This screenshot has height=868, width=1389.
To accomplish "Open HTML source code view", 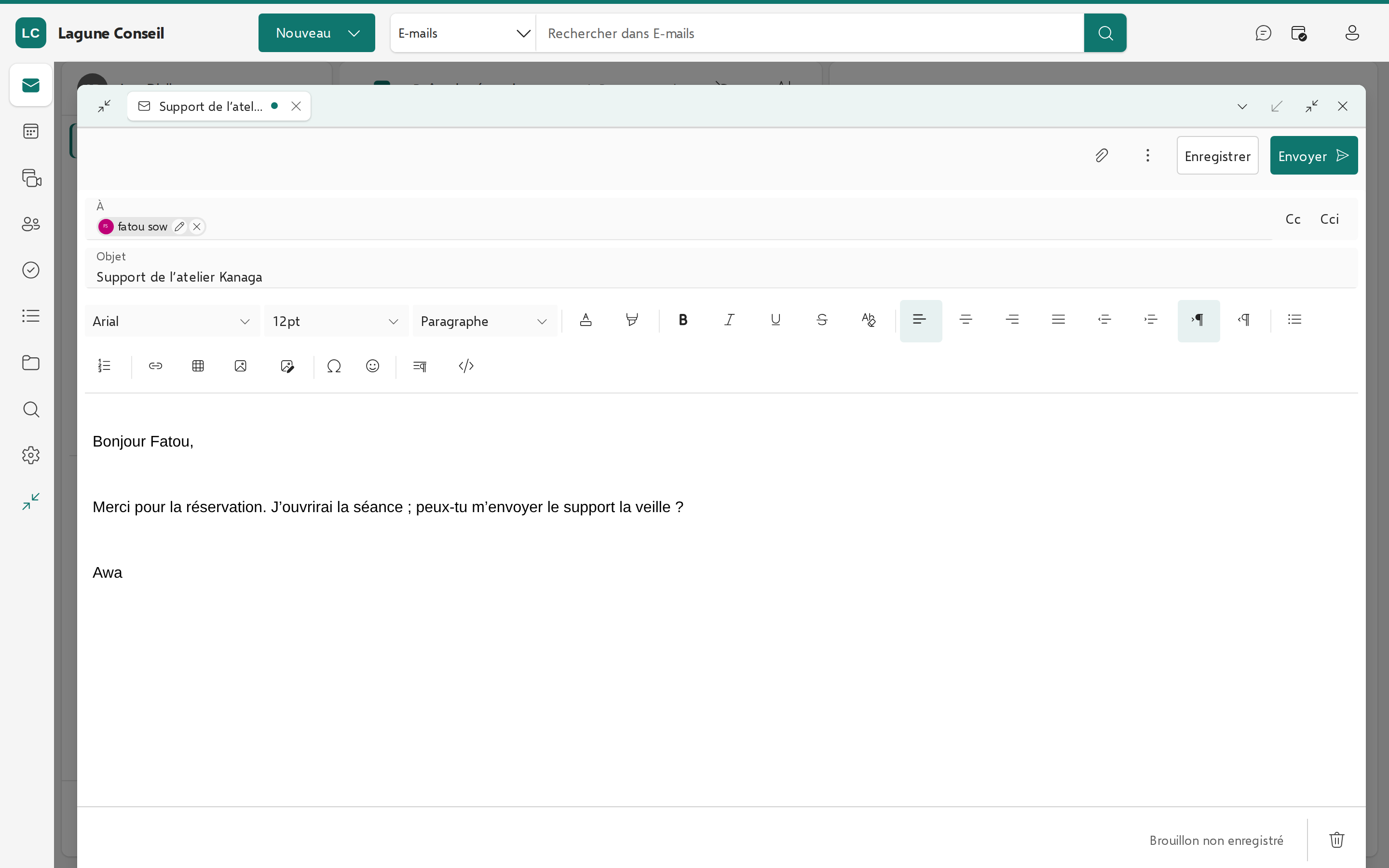I will pos(466,366).
